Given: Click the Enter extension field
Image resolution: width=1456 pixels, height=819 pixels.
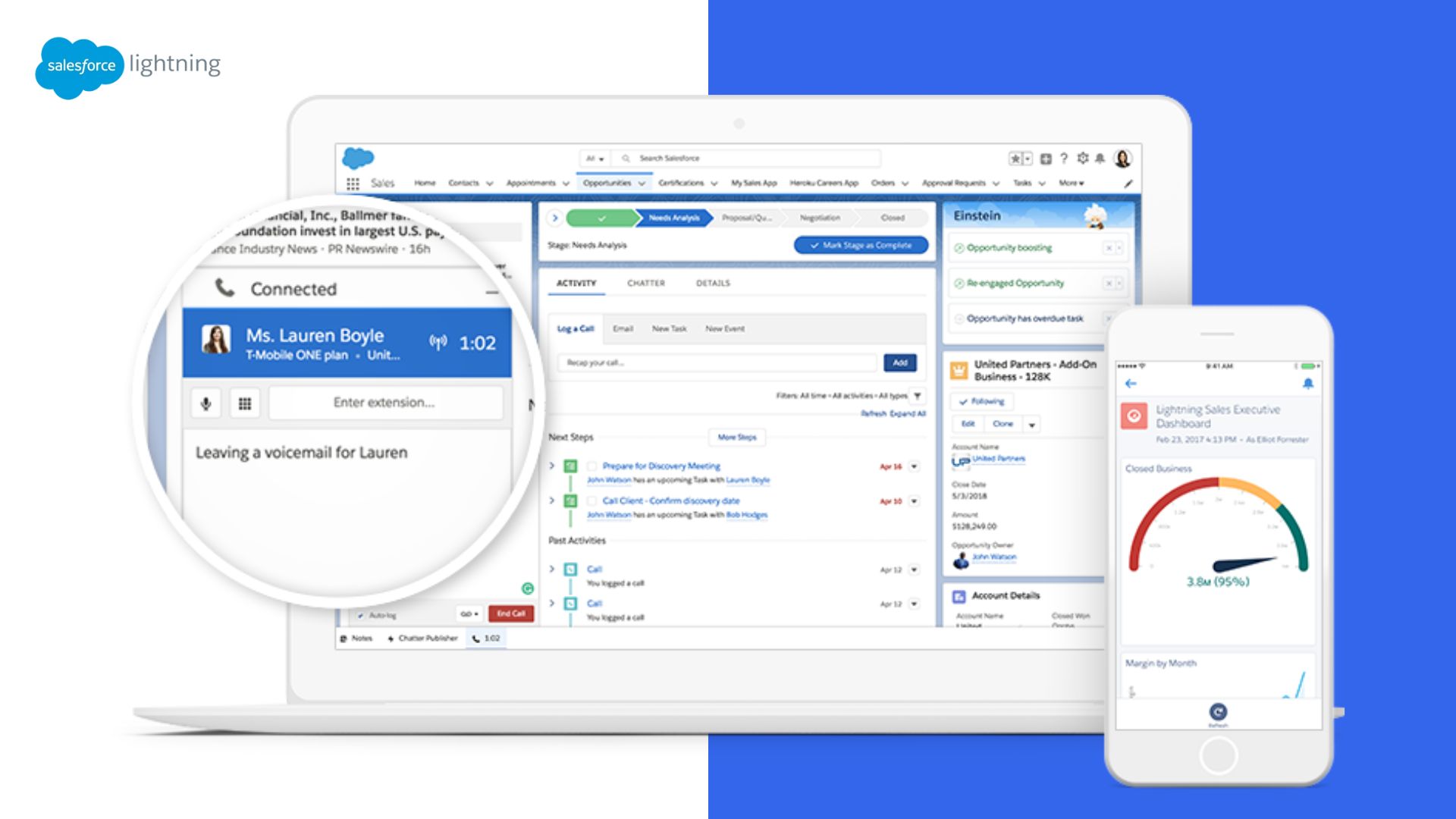Looking at the screenshot, I should (x=385, y=403).
